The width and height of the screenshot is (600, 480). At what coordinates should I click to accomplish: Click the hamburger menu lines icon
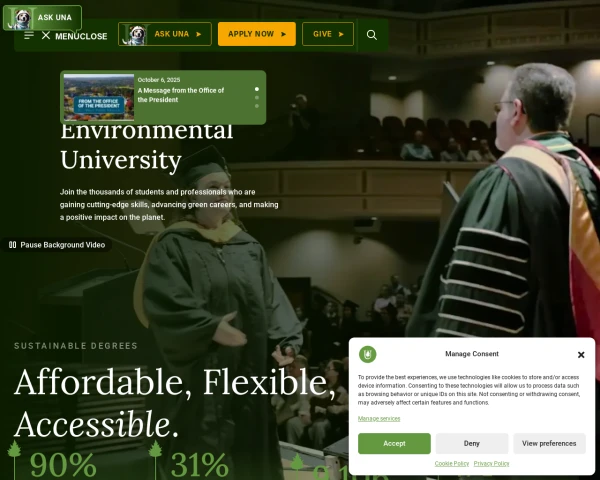click(29, 35)
